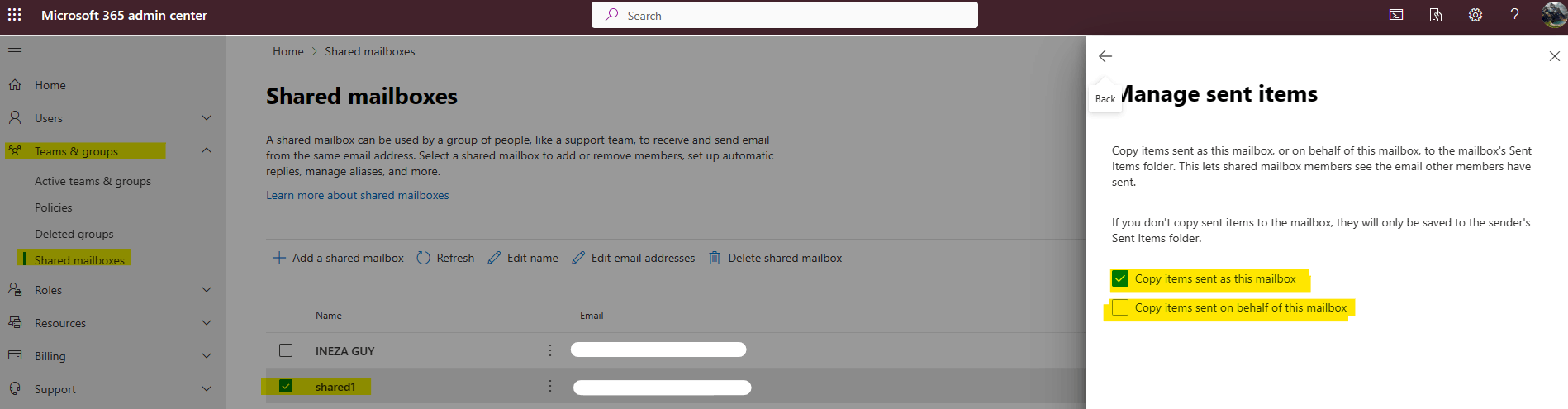Click Microsoft 365 admin center title
The image size is (1568, 409).
point(124,15)
